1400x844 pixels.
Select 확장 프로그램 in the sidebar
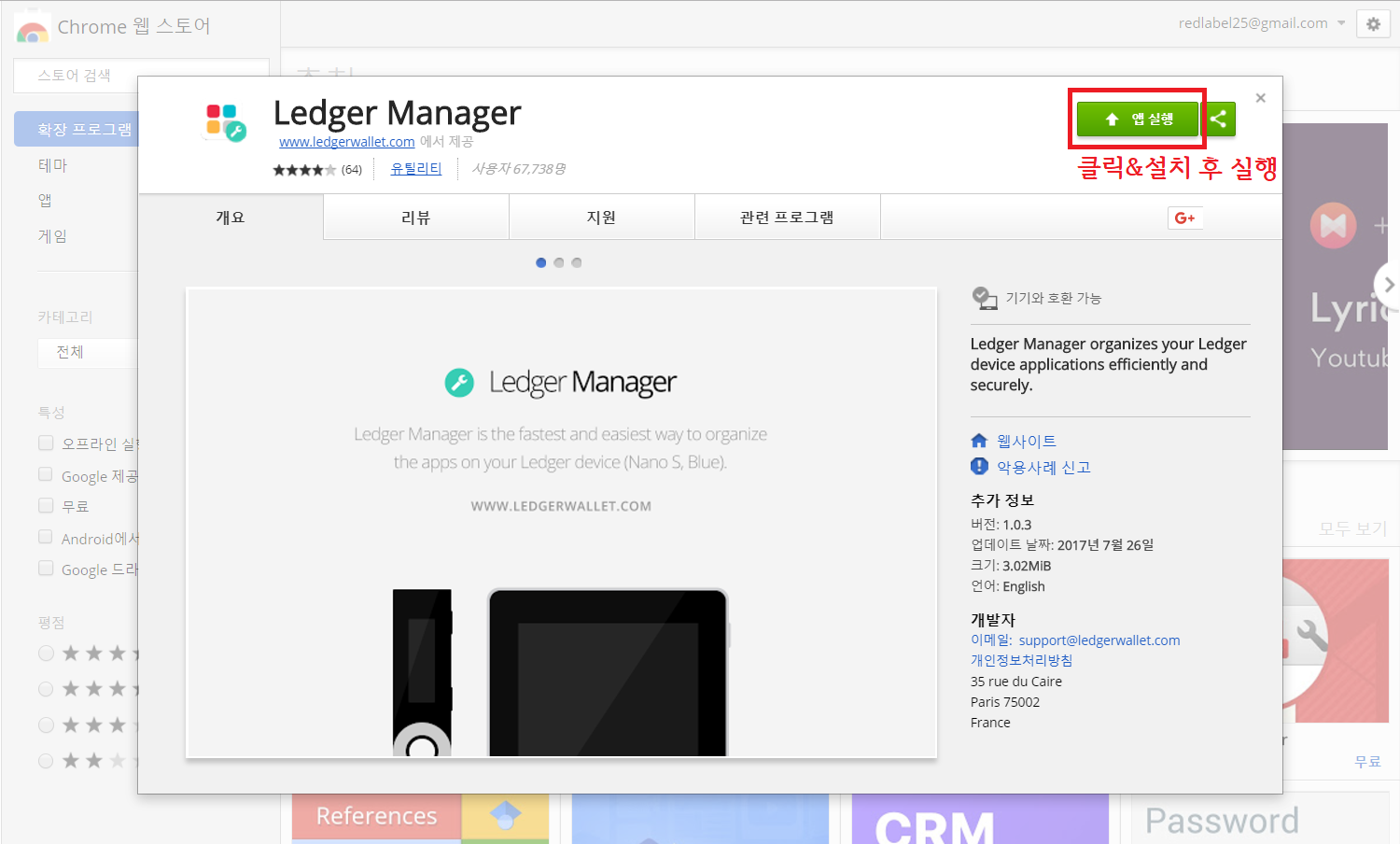(x=77, y=129)
